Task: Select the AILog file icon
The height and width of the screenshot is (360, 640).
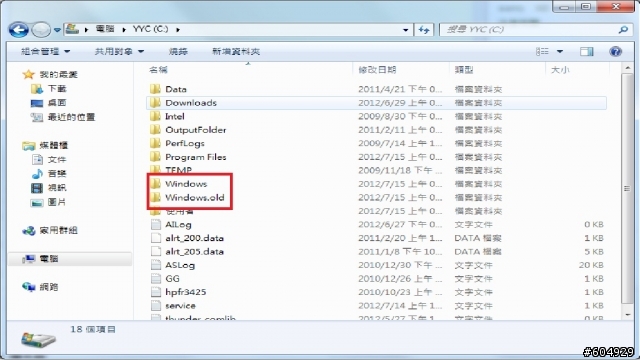Action: point(156,224)
